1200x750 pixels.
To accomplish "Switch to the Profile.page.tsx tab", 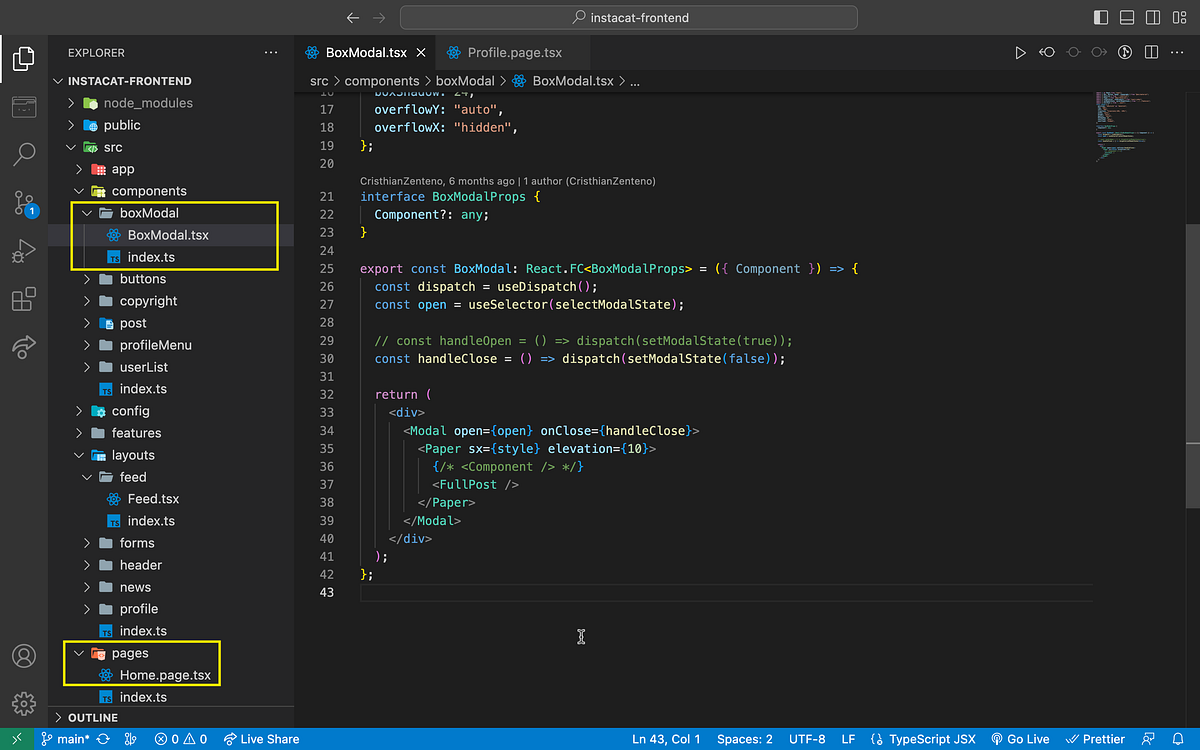I will point(512,52).
